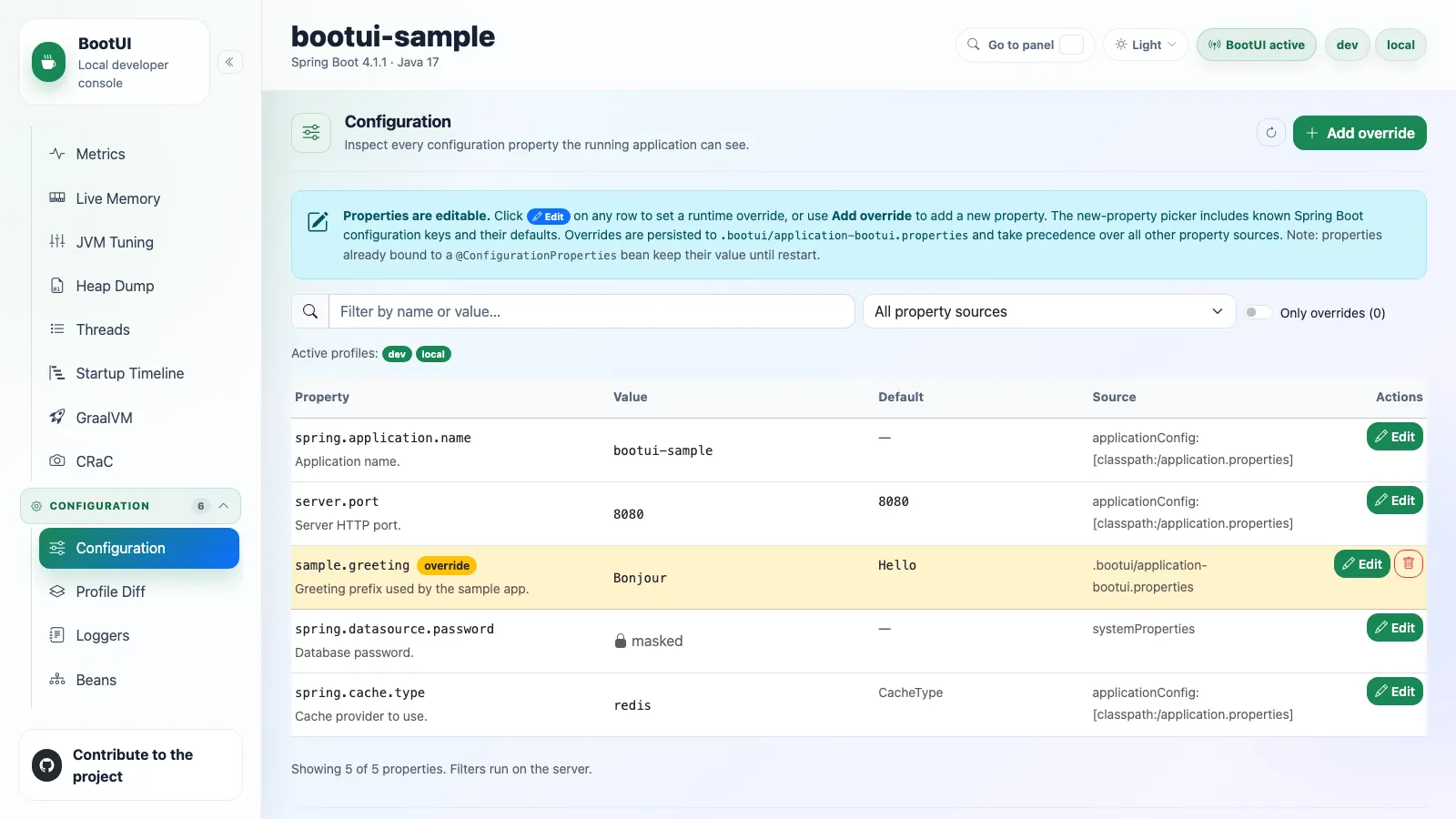1456x819 pixels.
Task: Open the GitHub icon in the Contribute card
Action: pos(47,765)
